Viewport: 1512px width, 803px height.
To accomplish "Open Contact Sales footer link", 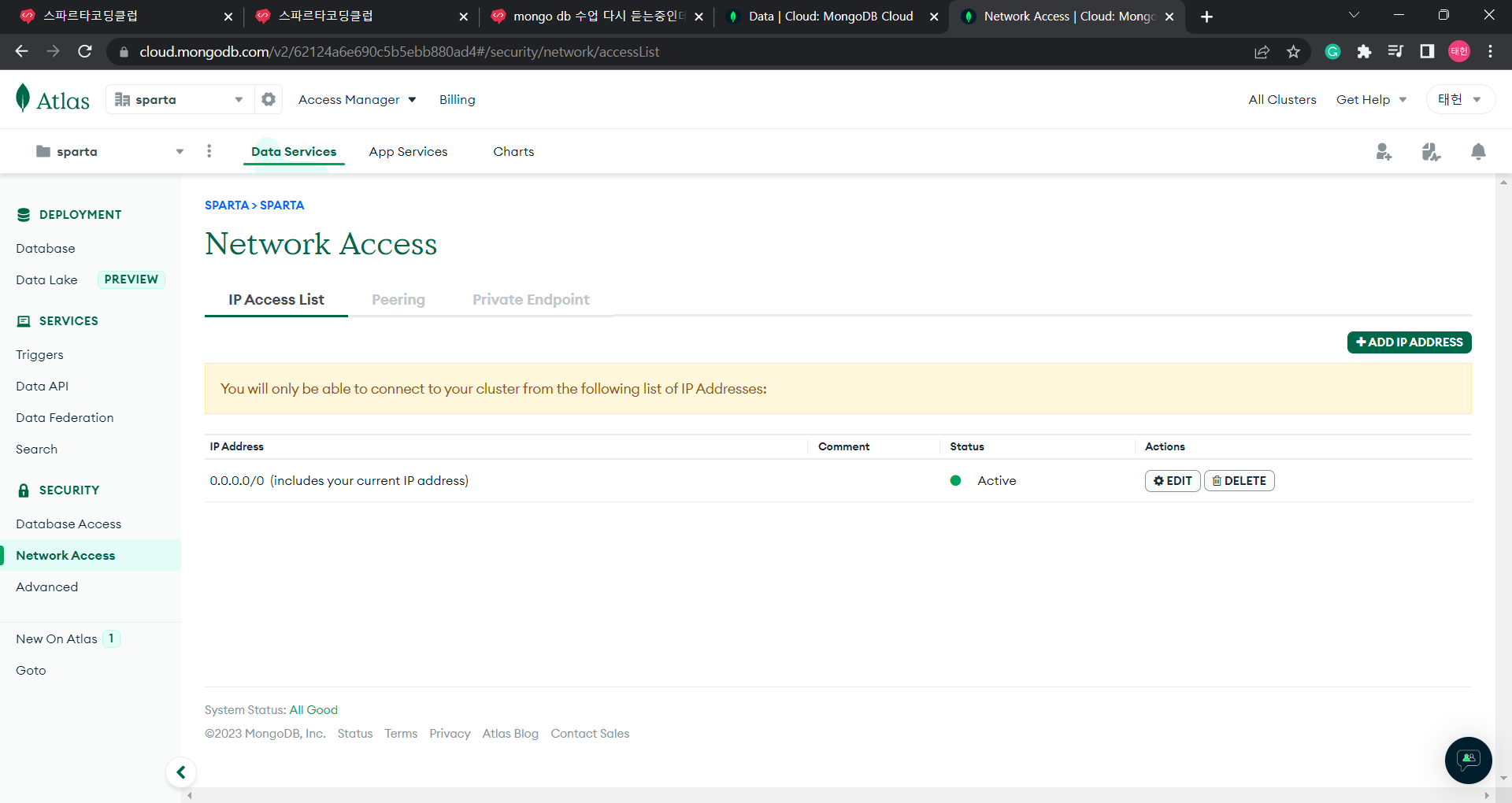I will pyautogui.click(x=590, y=733).
